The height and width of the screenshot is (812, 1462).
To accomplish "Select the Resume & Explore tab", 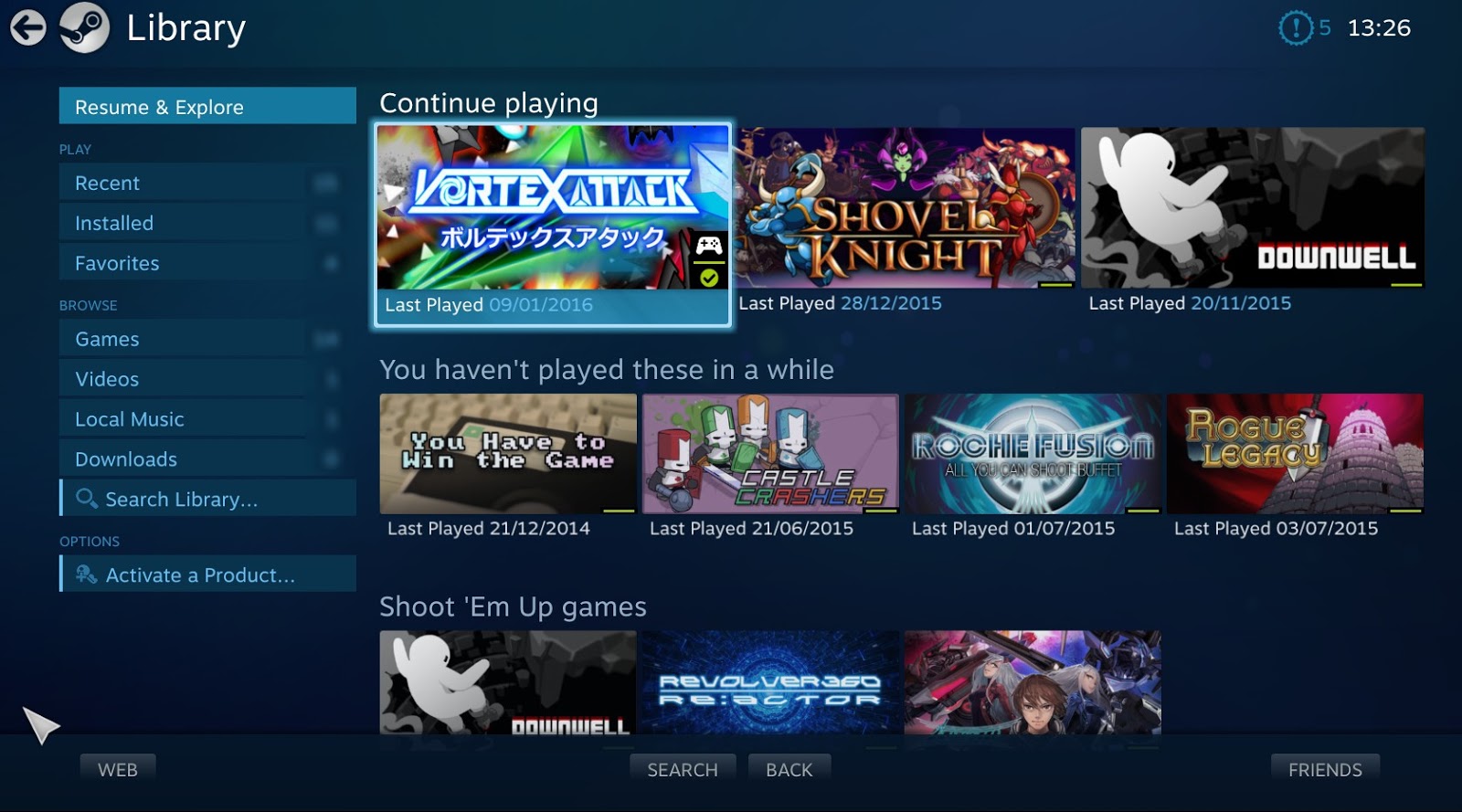I will tap(207, 106).
